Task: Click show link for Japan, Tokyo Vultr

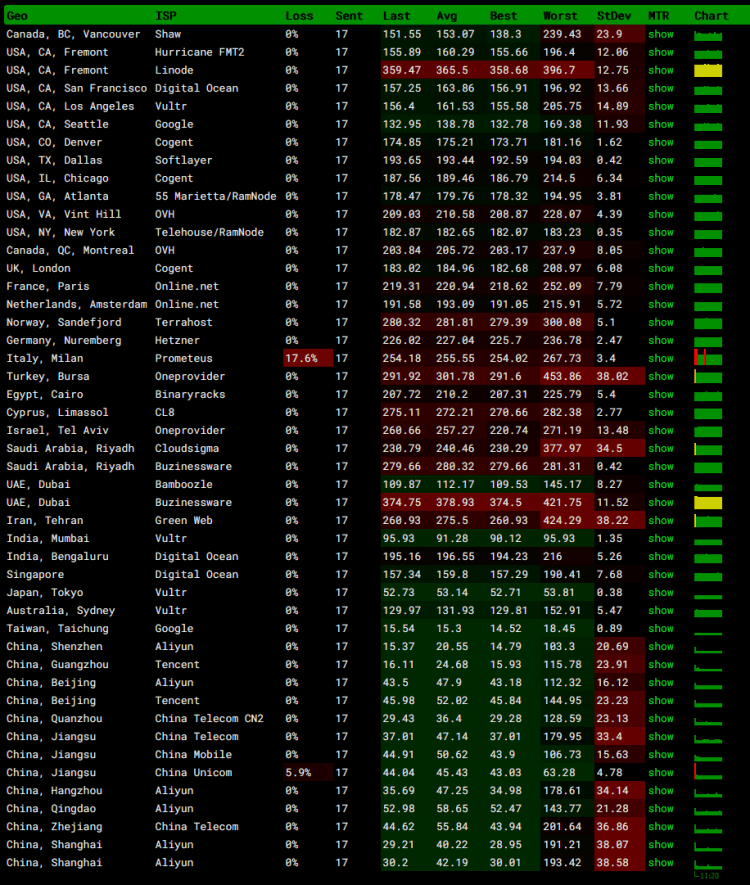Action: click(x=661, y=593)
